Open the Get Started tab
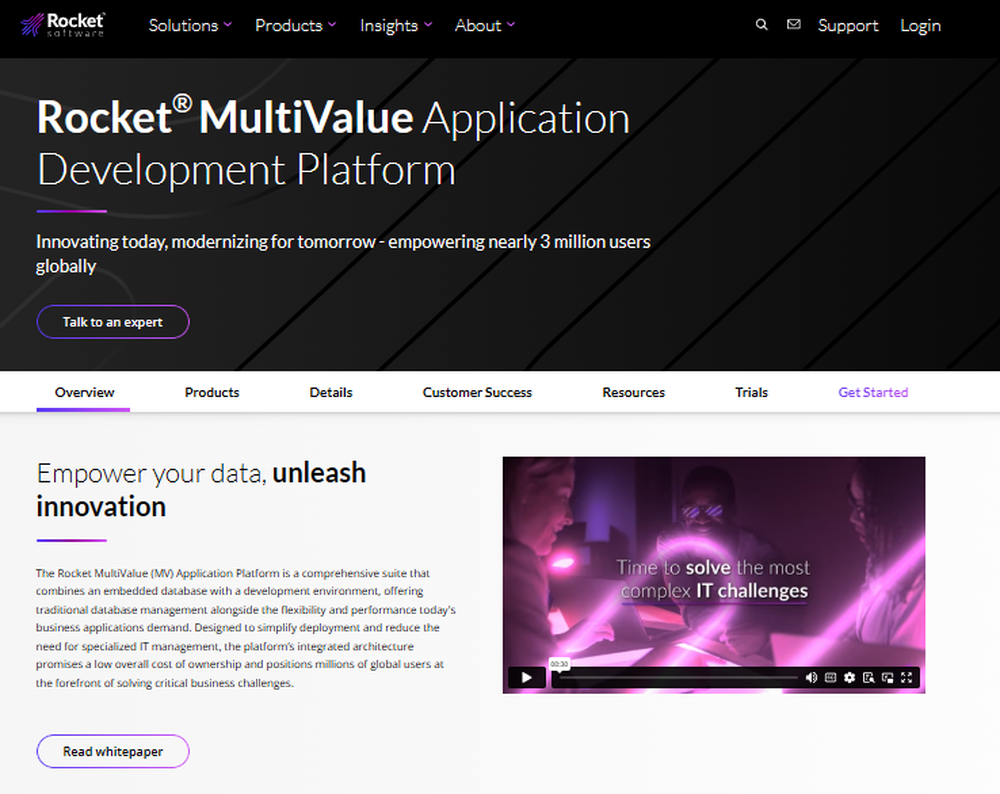1000x794 pixels. click(872, 392)
